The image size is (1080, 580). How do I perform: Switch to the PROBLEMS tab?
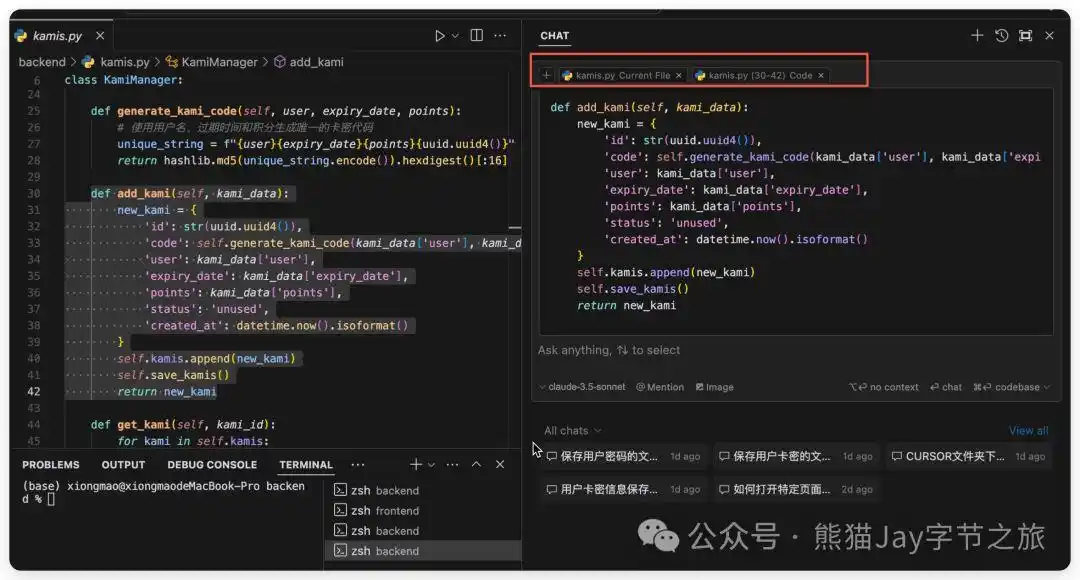pyautogui.click(x=51, y=464)
